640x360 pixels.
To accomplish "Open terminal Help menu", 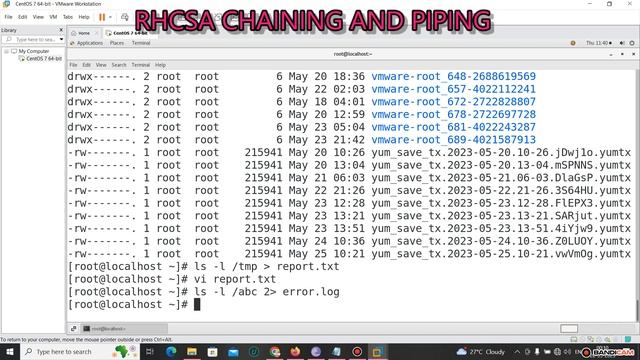I will (160, 65).
